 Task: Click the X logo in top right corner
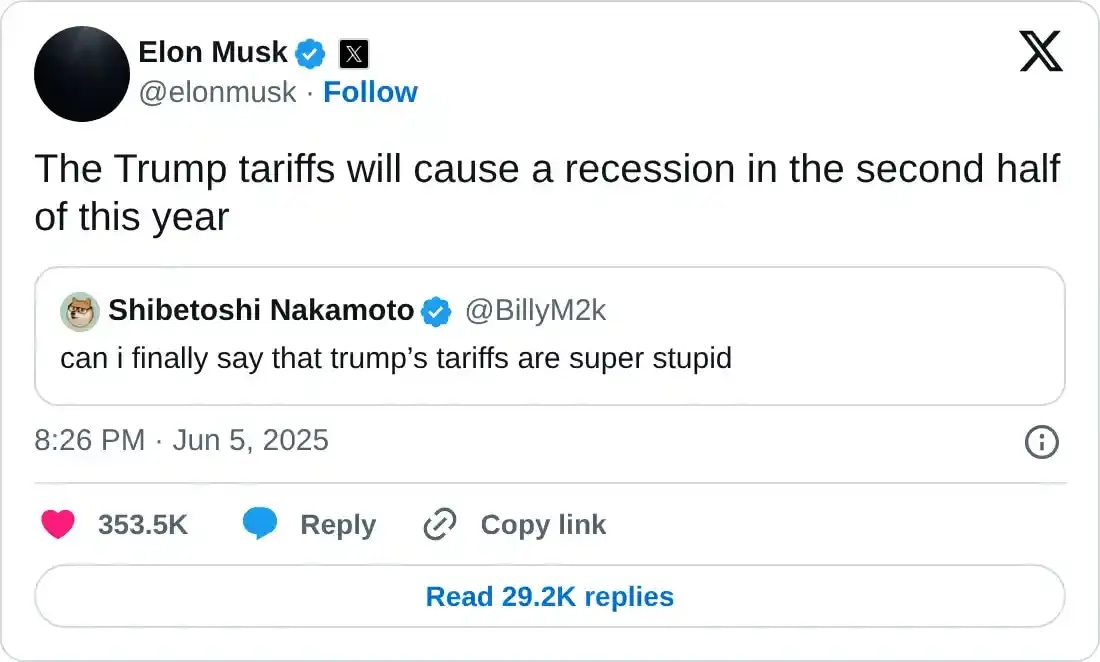(x=1042, y=49)
